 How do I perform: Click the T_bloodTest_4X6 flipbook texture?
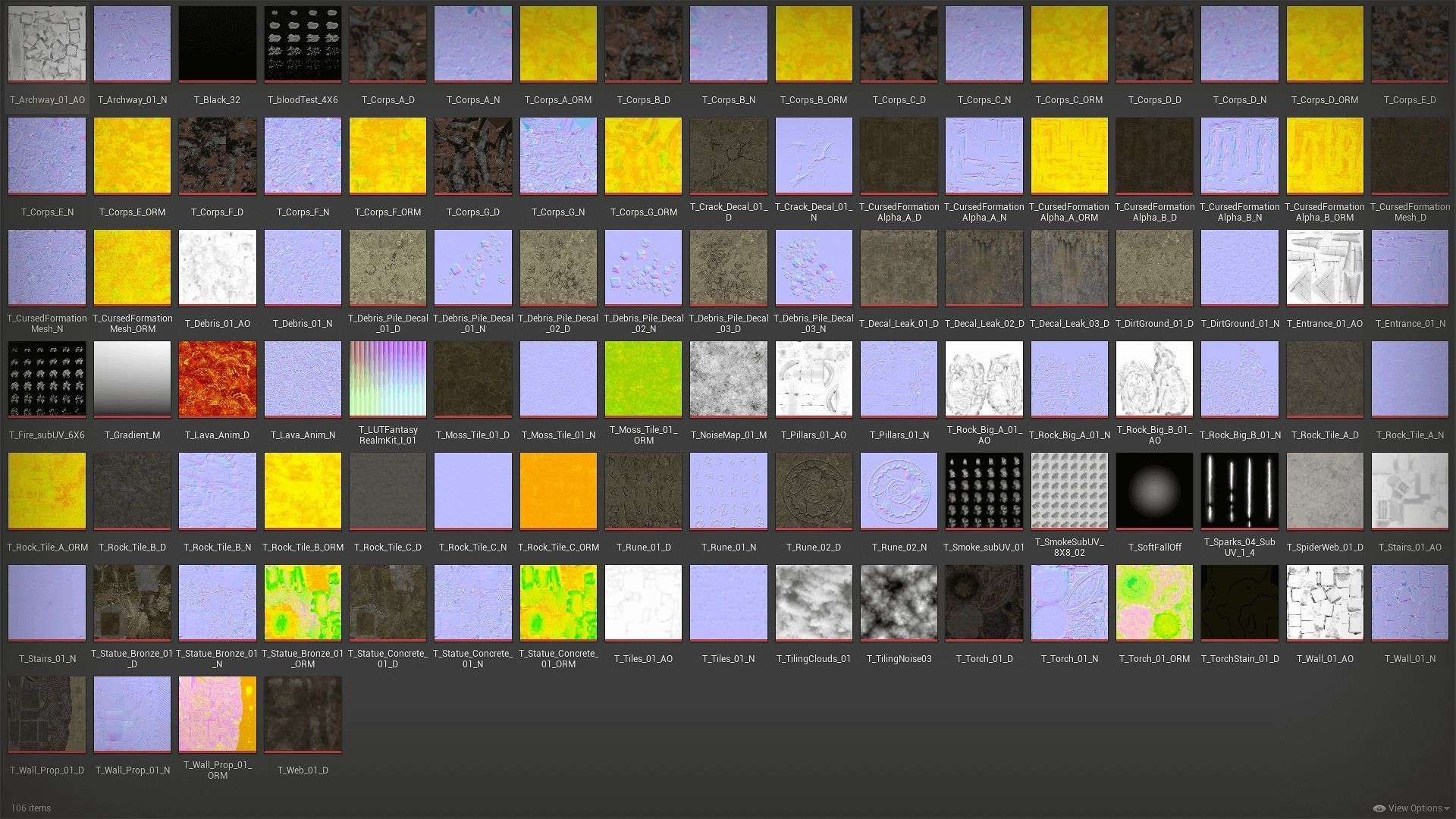click(x=303, y=44)
